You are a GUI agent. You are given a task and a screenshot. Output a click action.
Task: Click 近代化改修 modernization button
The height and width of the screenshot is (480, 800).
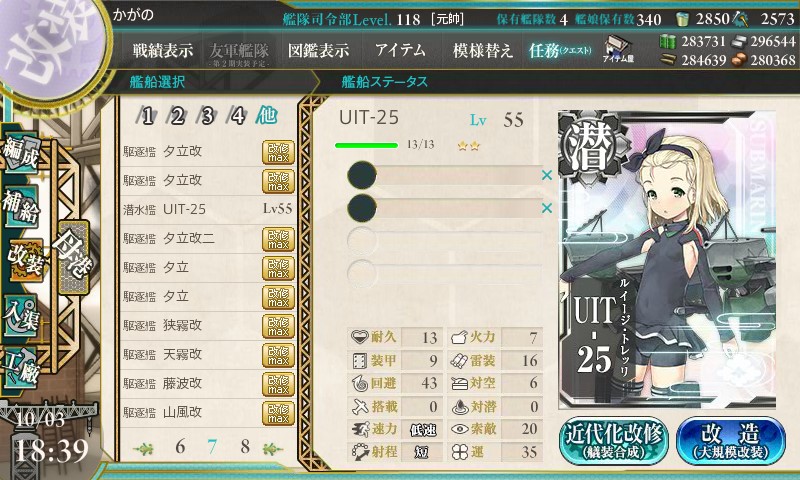(x=614, y=440)
